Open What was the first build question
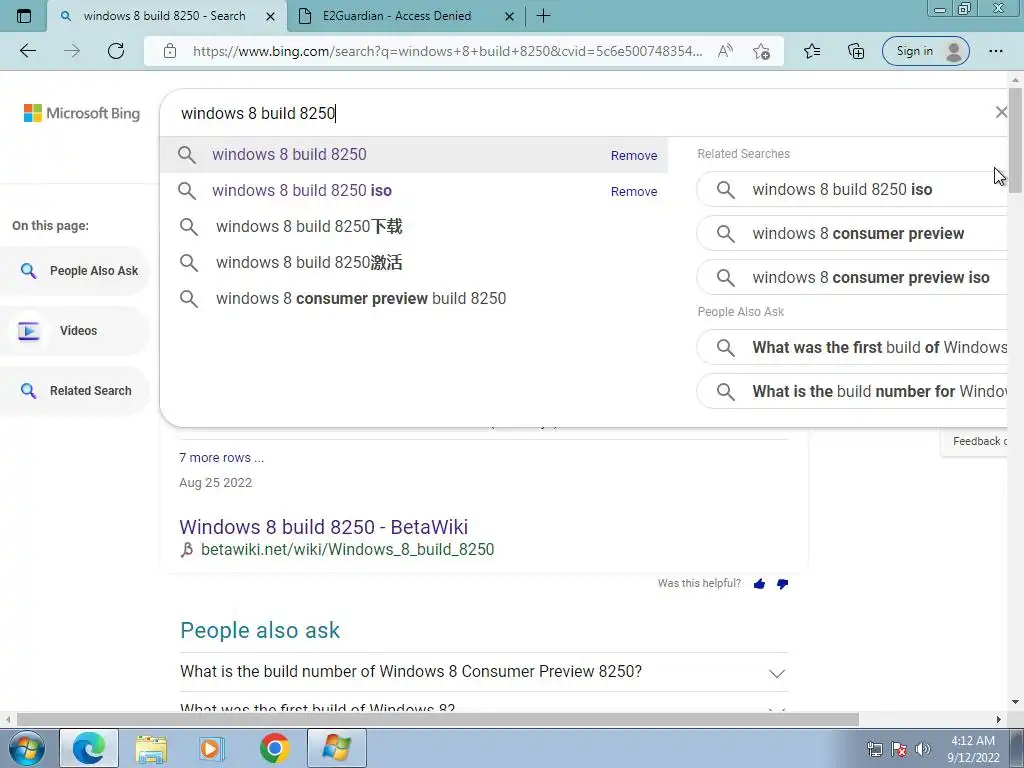Screen dimensions: 1024x768 (852, 347)
